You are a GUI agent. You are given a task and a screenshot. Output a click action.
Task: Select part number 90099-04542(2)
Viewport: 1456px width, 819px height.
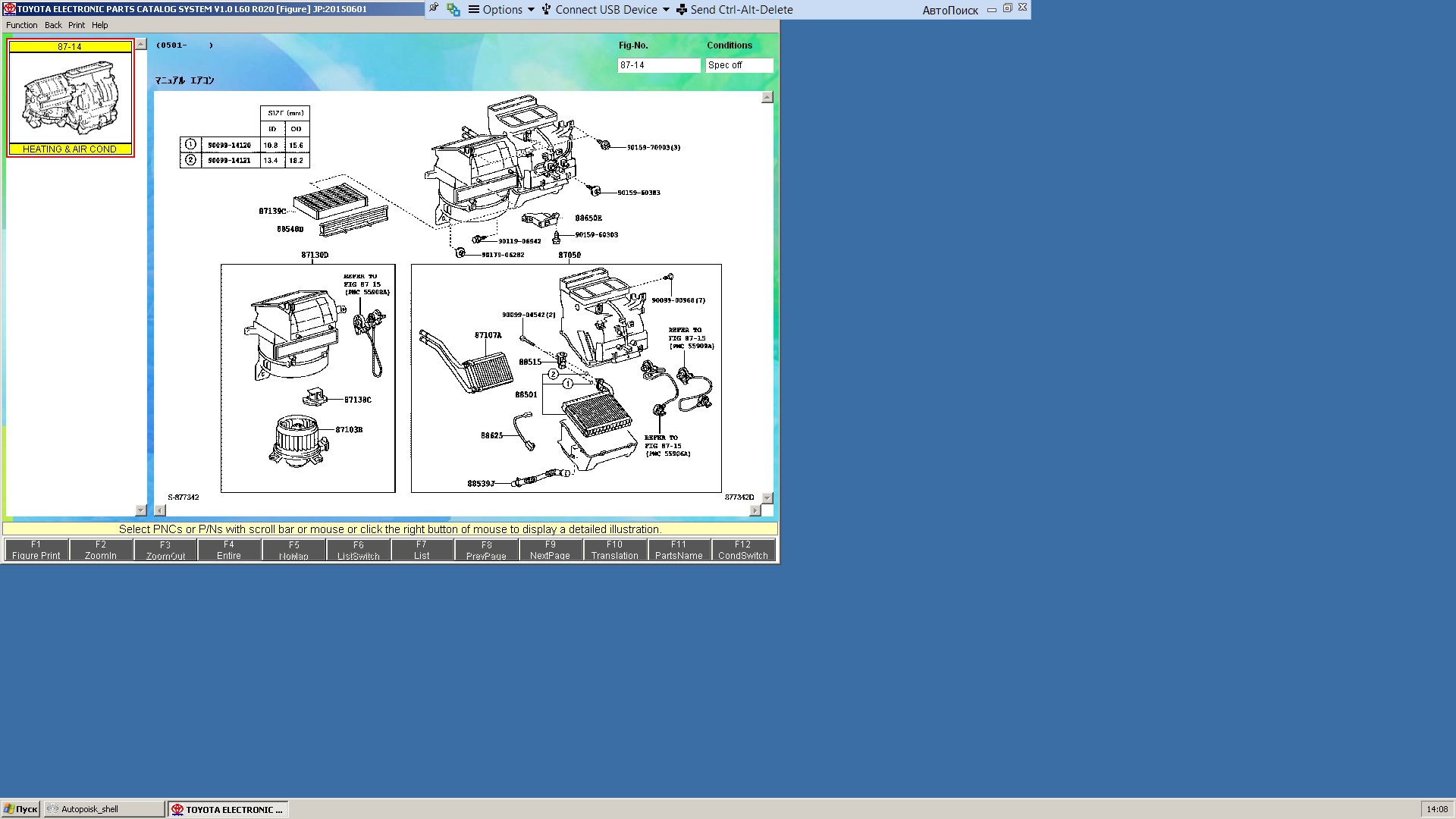pos(529,315)
